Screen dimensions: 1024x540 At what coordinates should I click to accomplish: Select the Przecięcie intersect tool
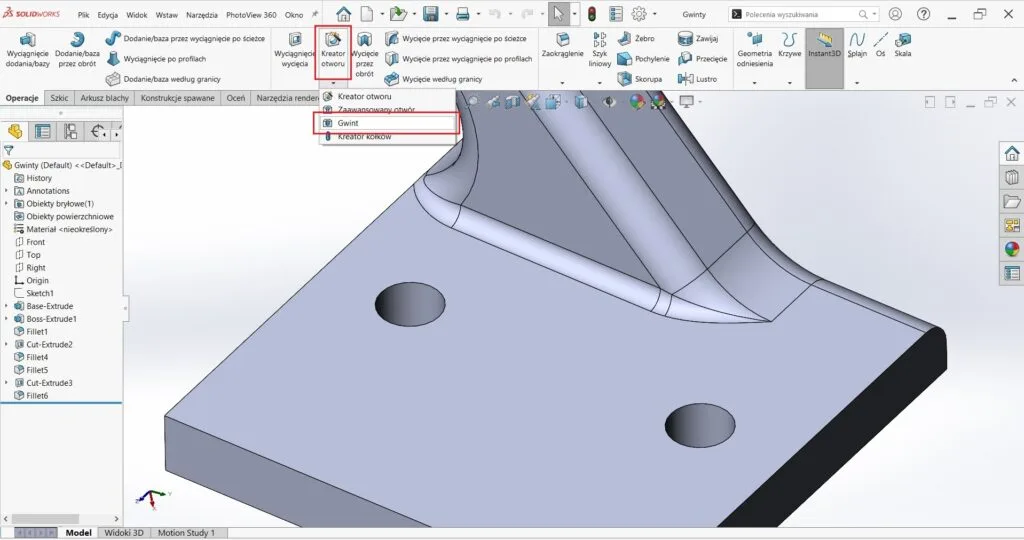tap(702, 59)
